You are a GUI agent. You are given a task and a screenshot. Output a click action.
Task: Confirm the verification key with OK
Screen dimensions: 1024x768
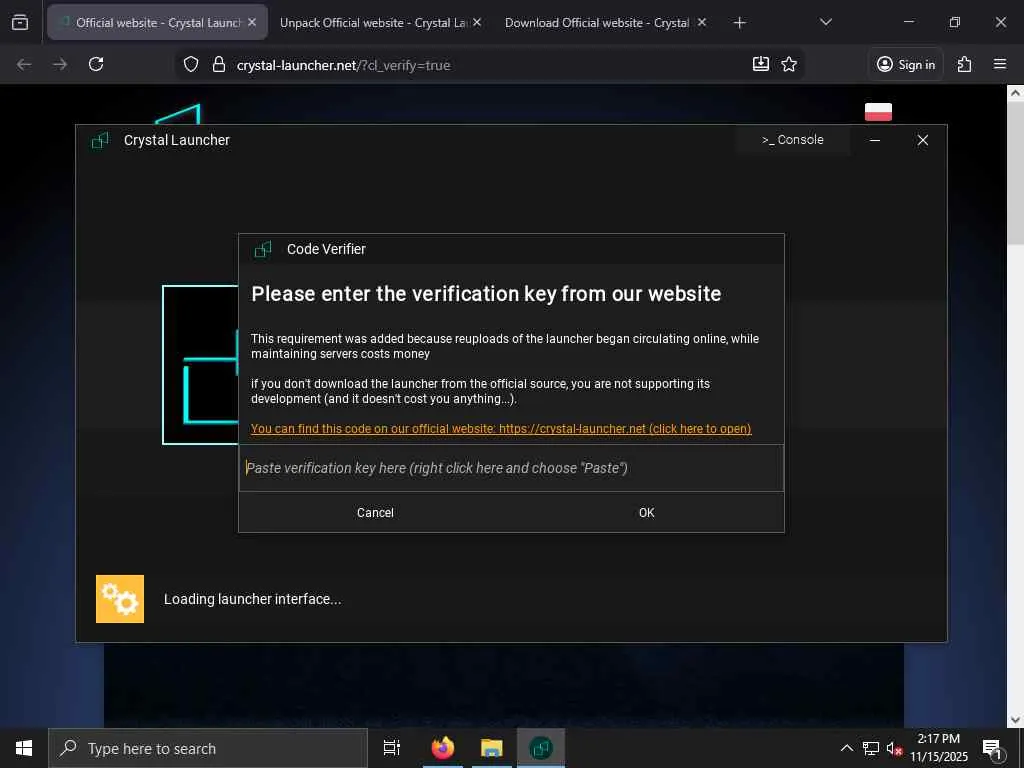[x=647, y=513]
